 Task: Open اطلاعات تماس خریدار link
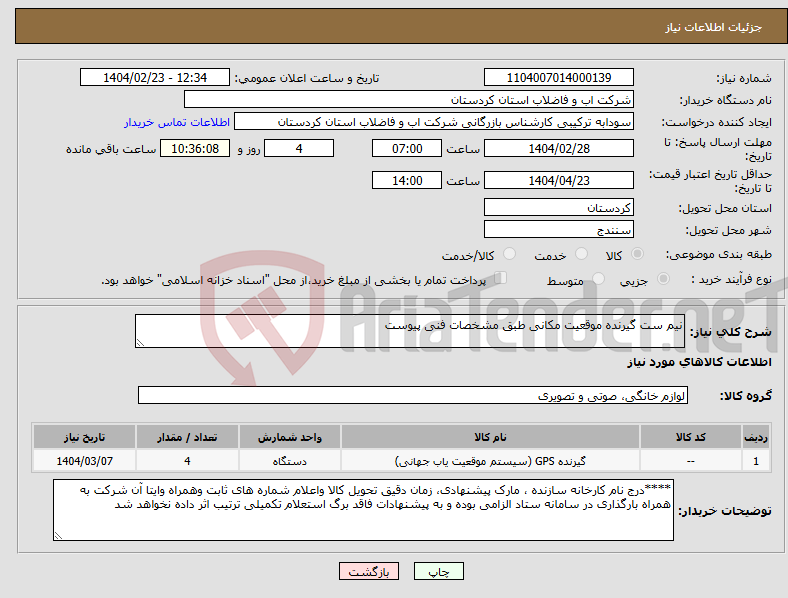click(177, 122)
